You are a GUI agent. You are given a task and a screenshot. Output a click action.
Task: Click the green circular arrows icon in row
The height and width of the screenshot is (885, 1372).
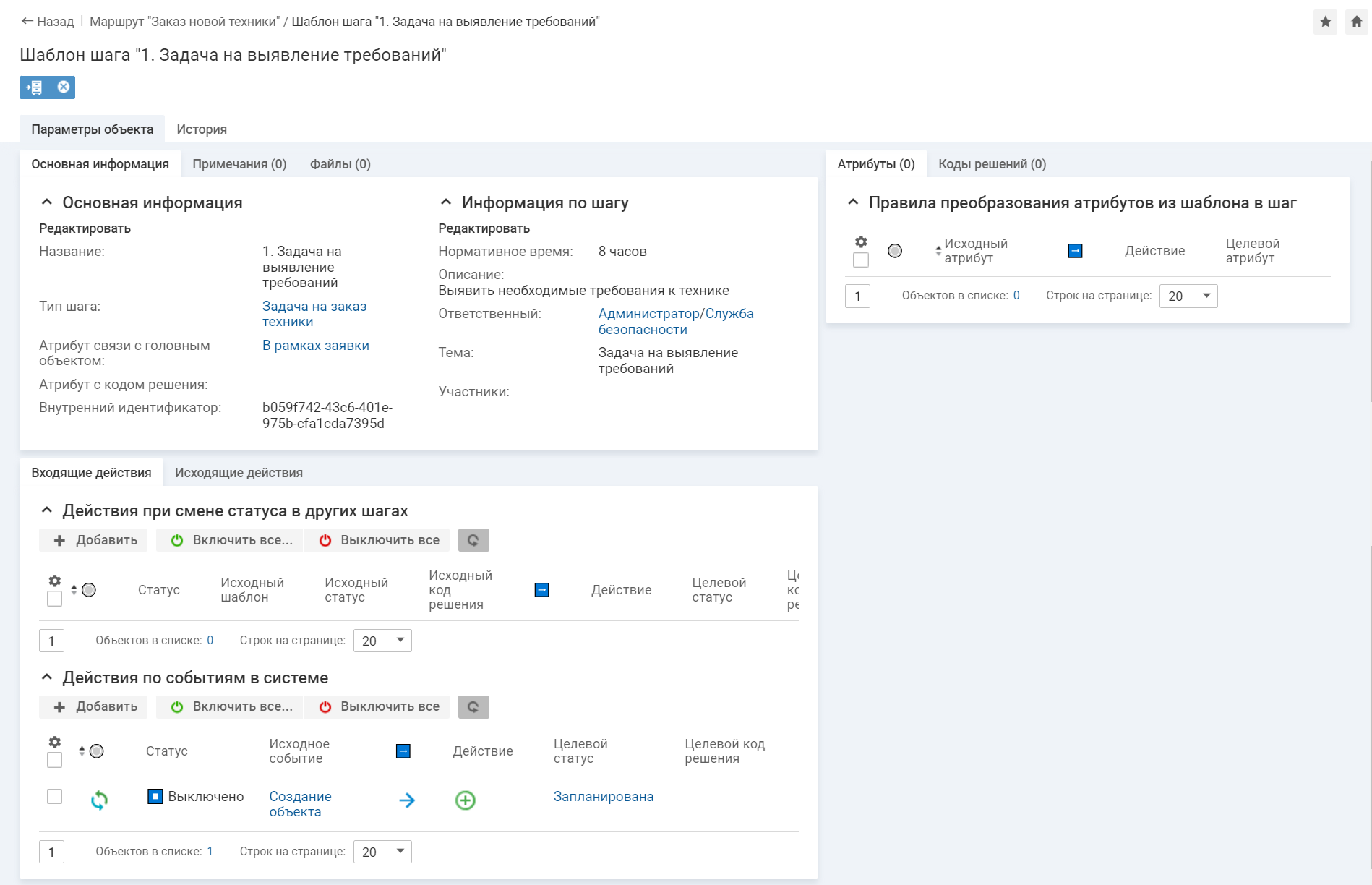(x=99, y=800)
